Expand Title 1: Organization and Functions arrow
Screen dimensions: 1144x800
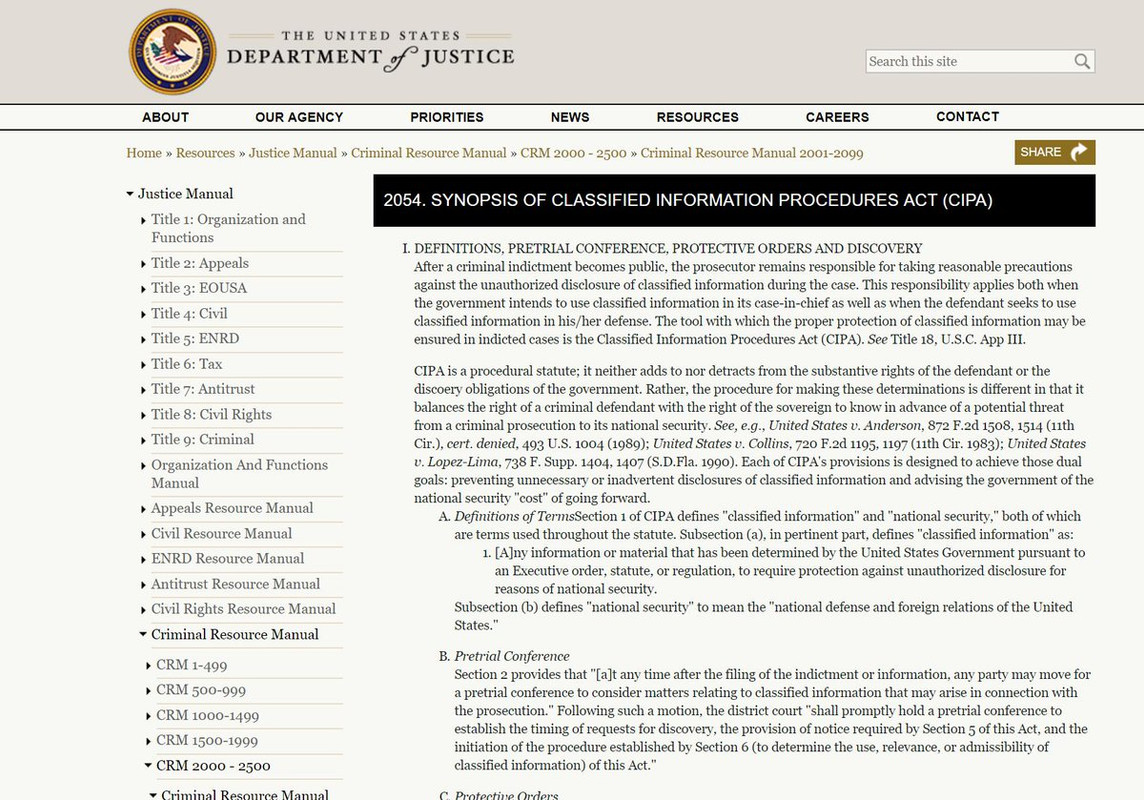143,220
